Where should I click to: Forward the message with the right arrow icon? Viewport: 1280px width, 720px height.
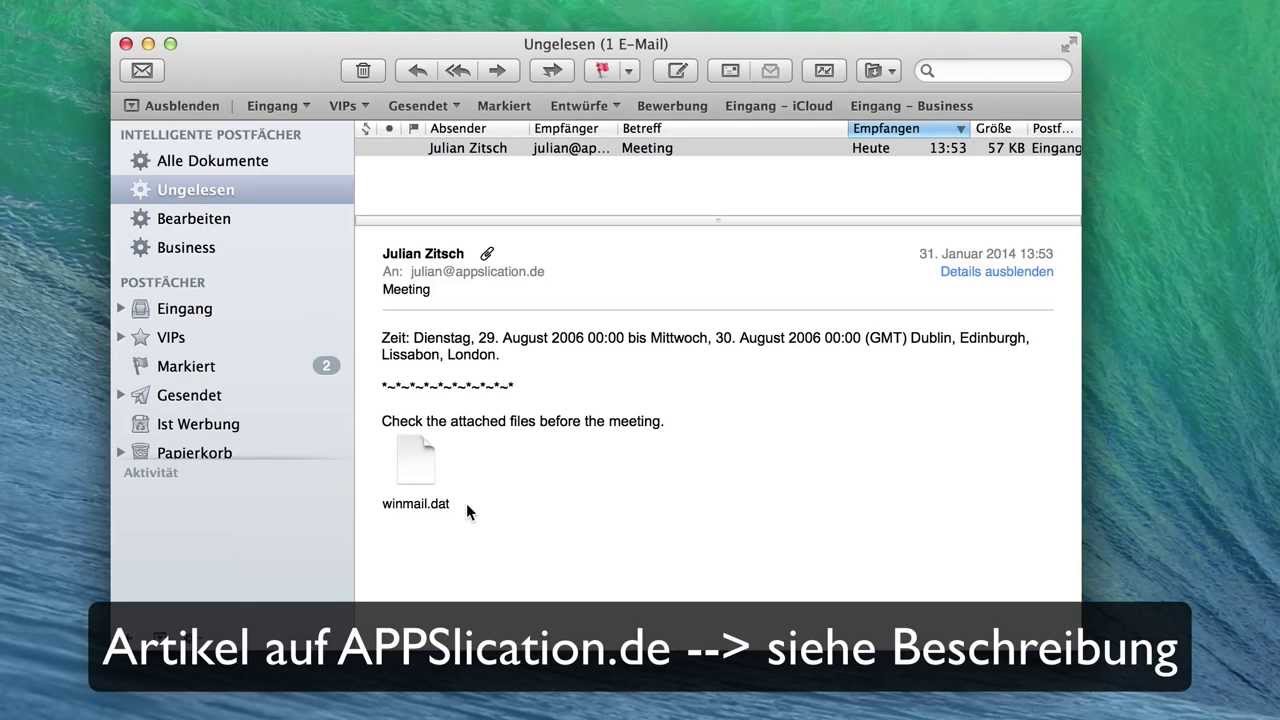click(497, 71)
